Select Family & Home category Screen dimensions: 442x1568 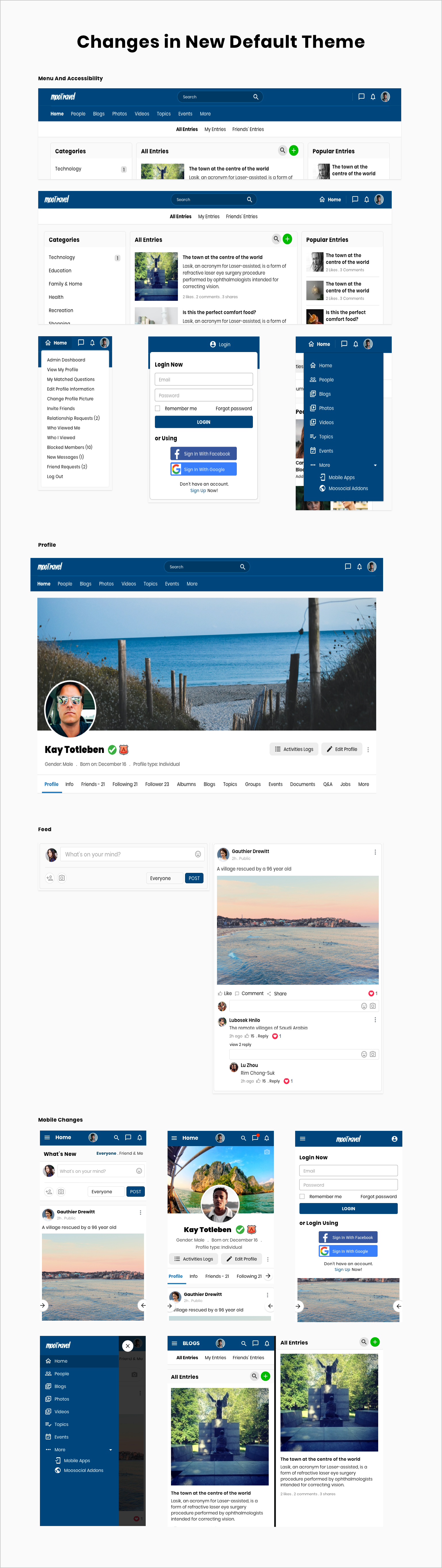65,284
